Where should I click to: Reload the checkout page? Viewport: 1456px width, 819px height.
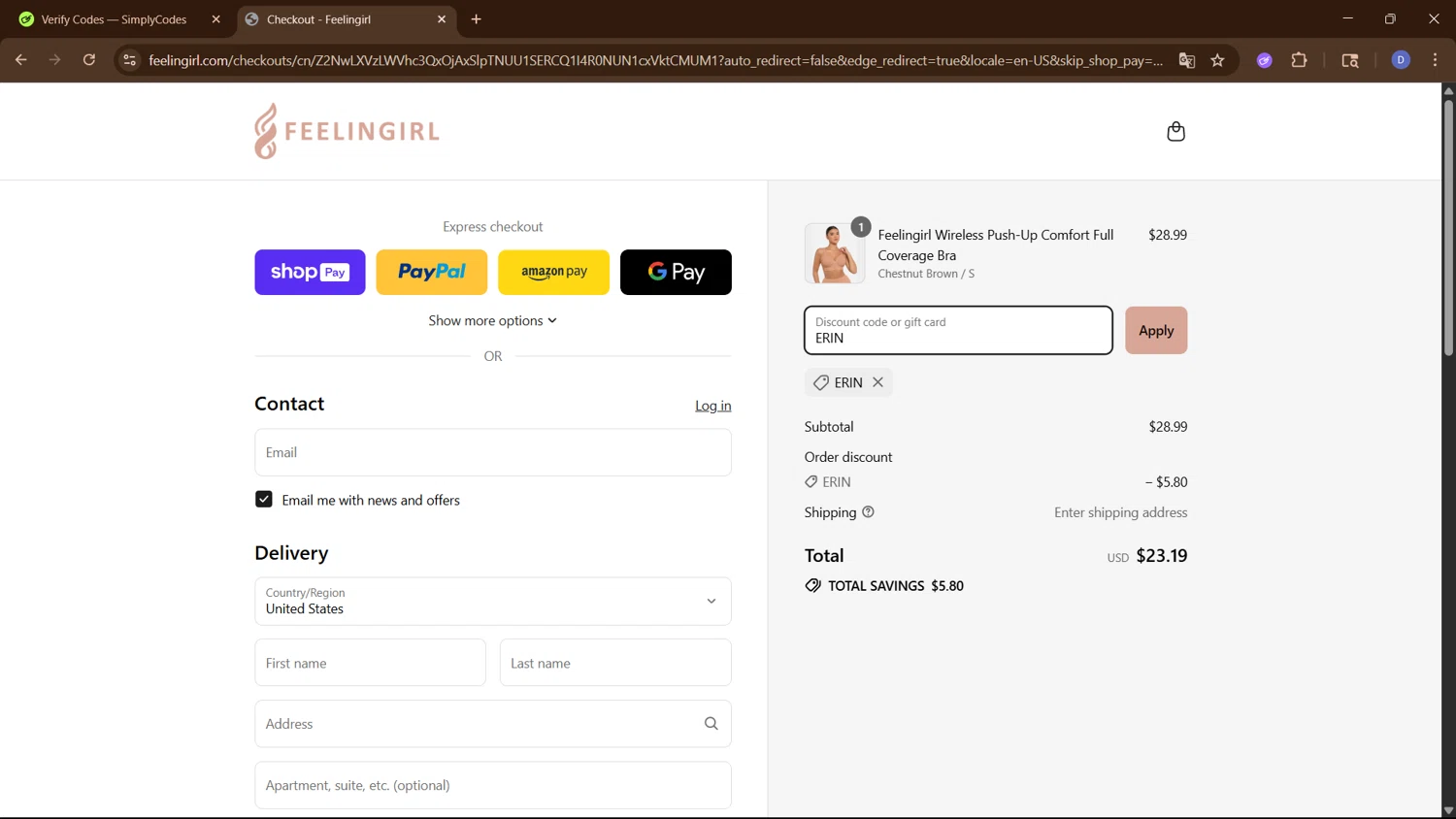[88, 60]
